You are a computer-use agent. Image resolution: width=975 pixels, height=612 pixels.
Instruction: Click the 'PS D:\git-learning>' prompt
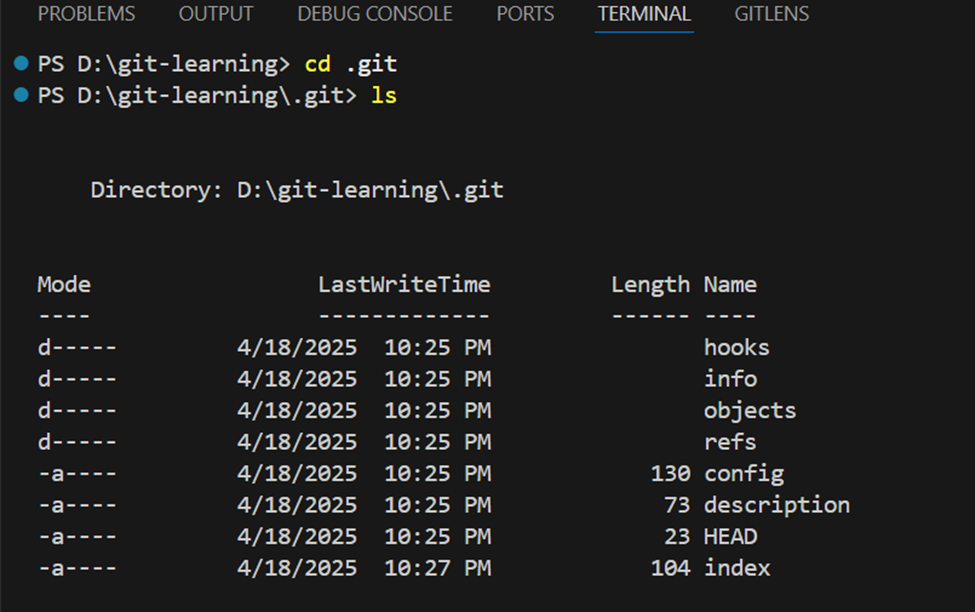164,64
